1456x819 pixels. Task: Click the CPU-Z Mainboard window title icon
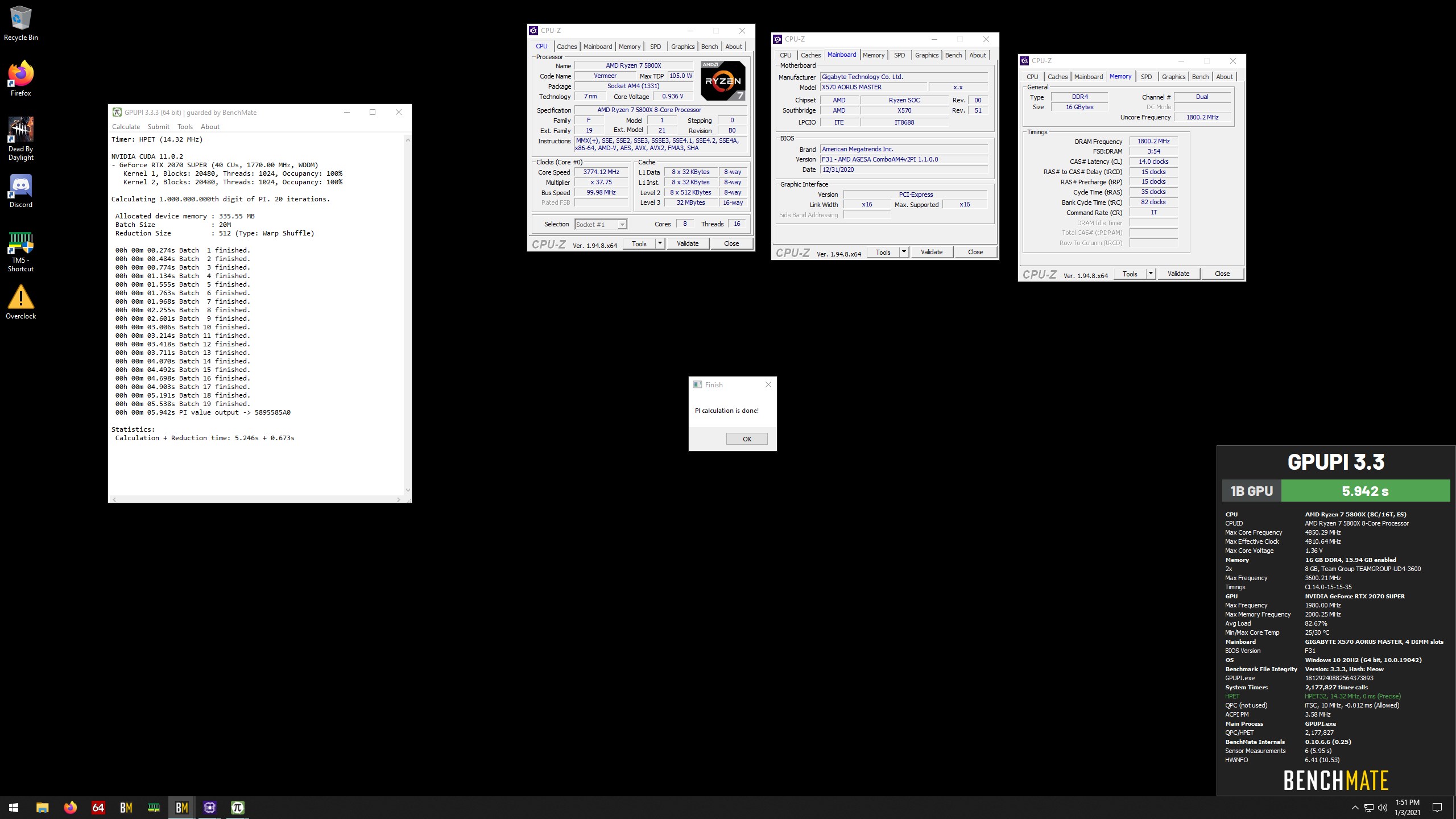pyautogui.click(x=777, y=39)
